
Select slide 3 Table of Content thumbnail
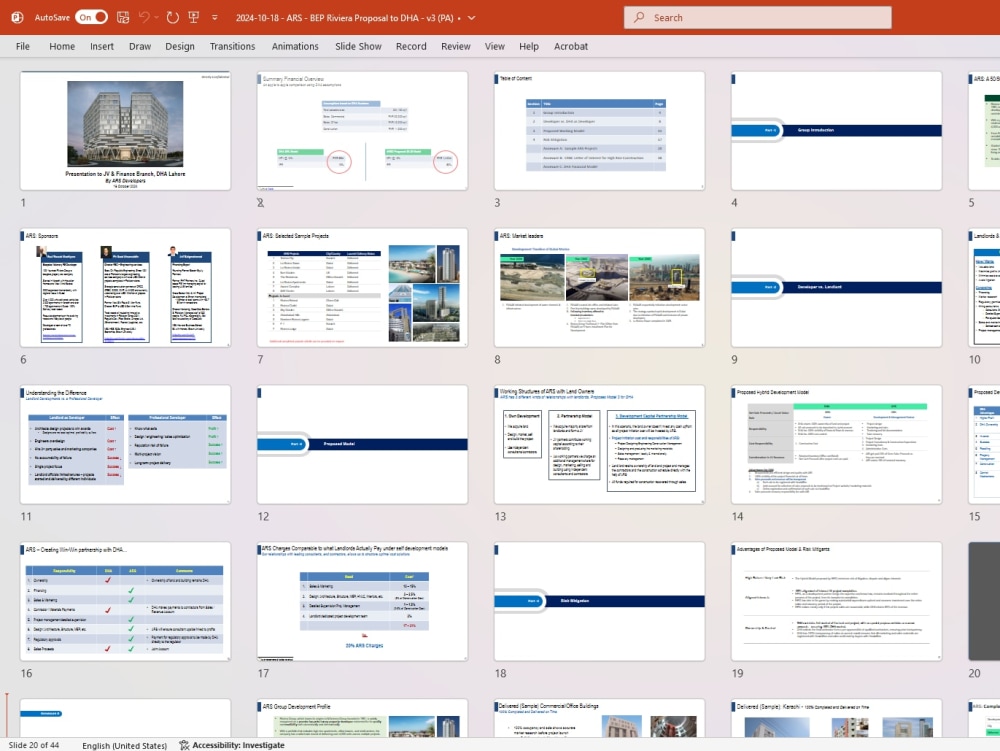(x=599, y=131)
